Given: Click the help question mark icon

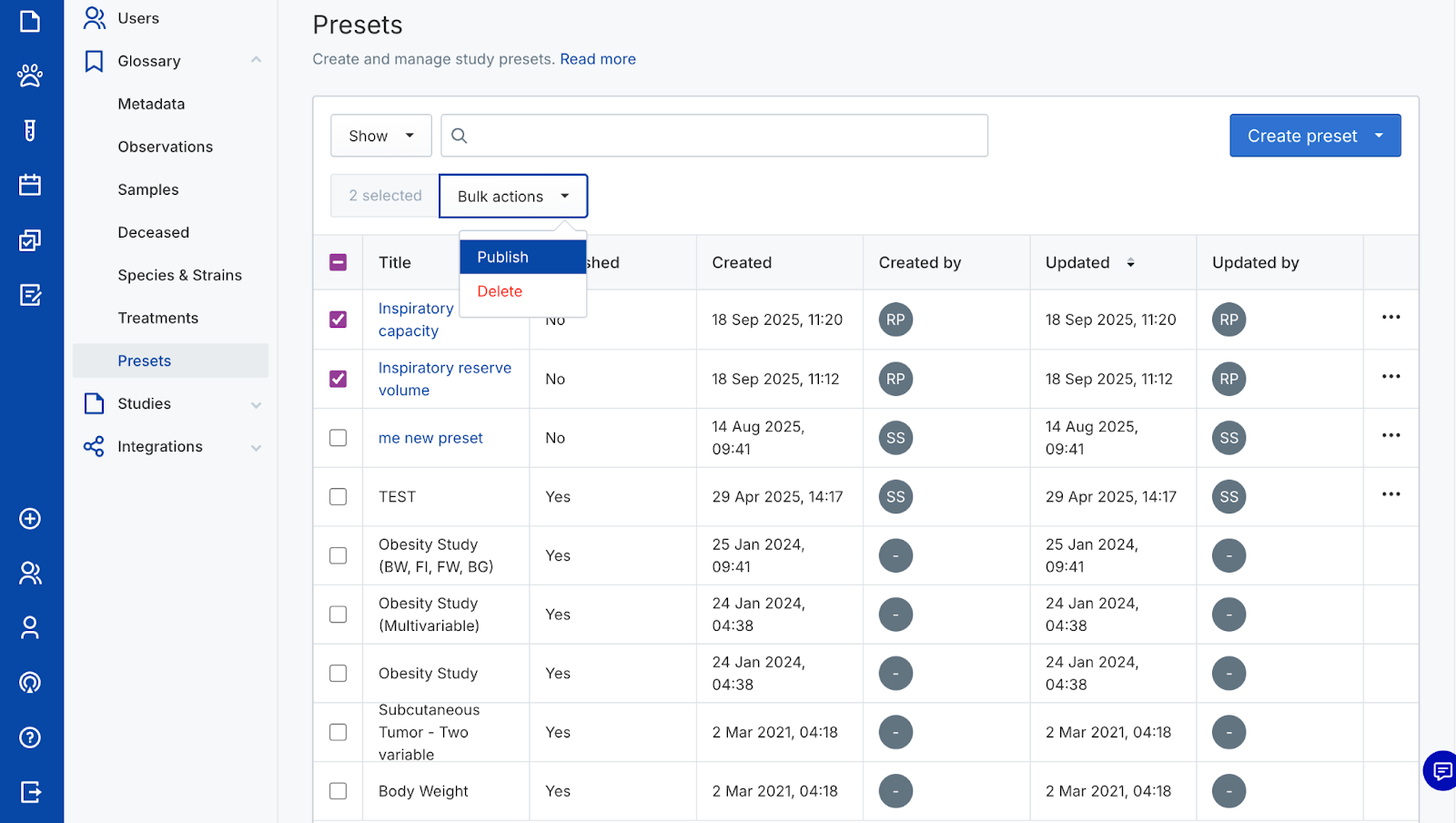Looking at the screenshot, I should tap(30, 737).
